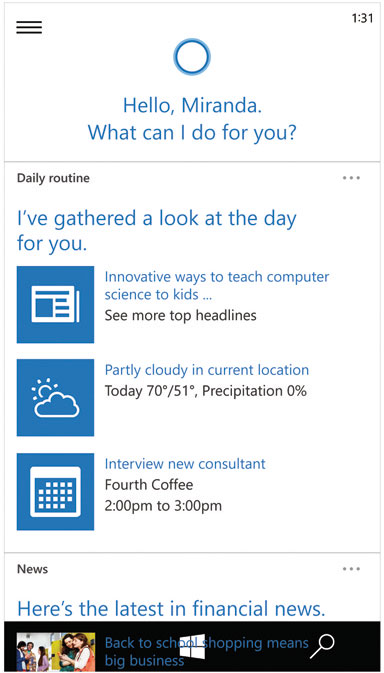This screenshot has width=384, height=673.
Task: Click the 1:31 clock in status bar
Action: pos(362,18)
